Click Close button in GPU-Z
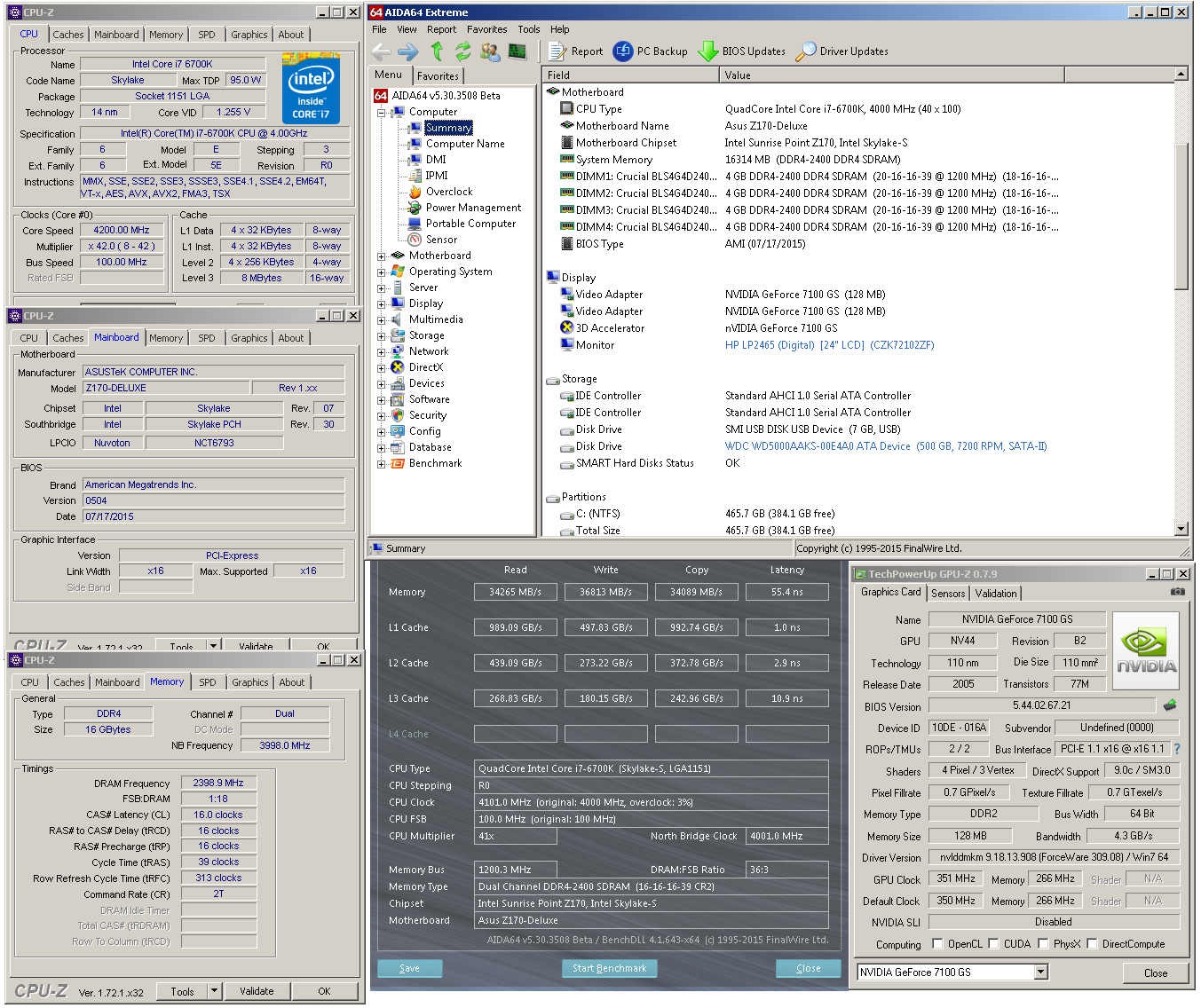 pyautogui.click(x=1156, y=973)
